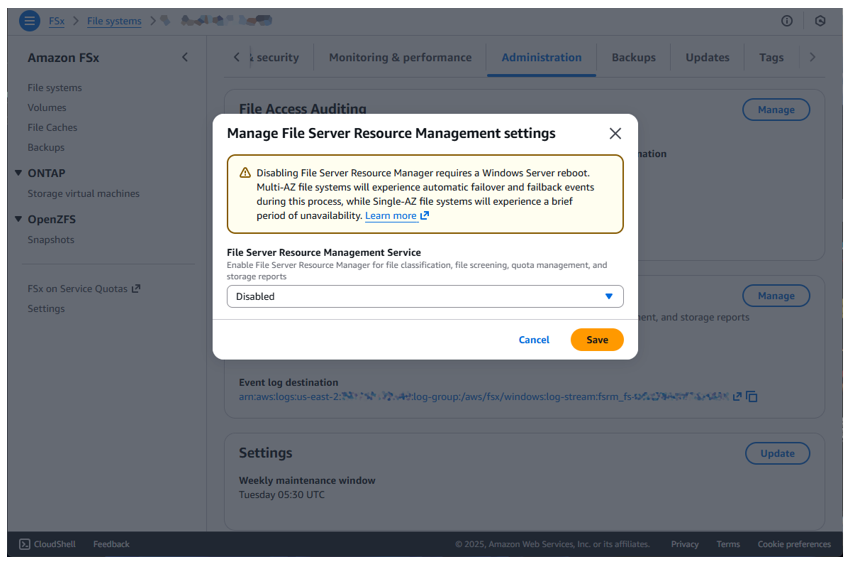Open Settings in the sidebar
Viewport: 852px width, 563px height.
46,309
